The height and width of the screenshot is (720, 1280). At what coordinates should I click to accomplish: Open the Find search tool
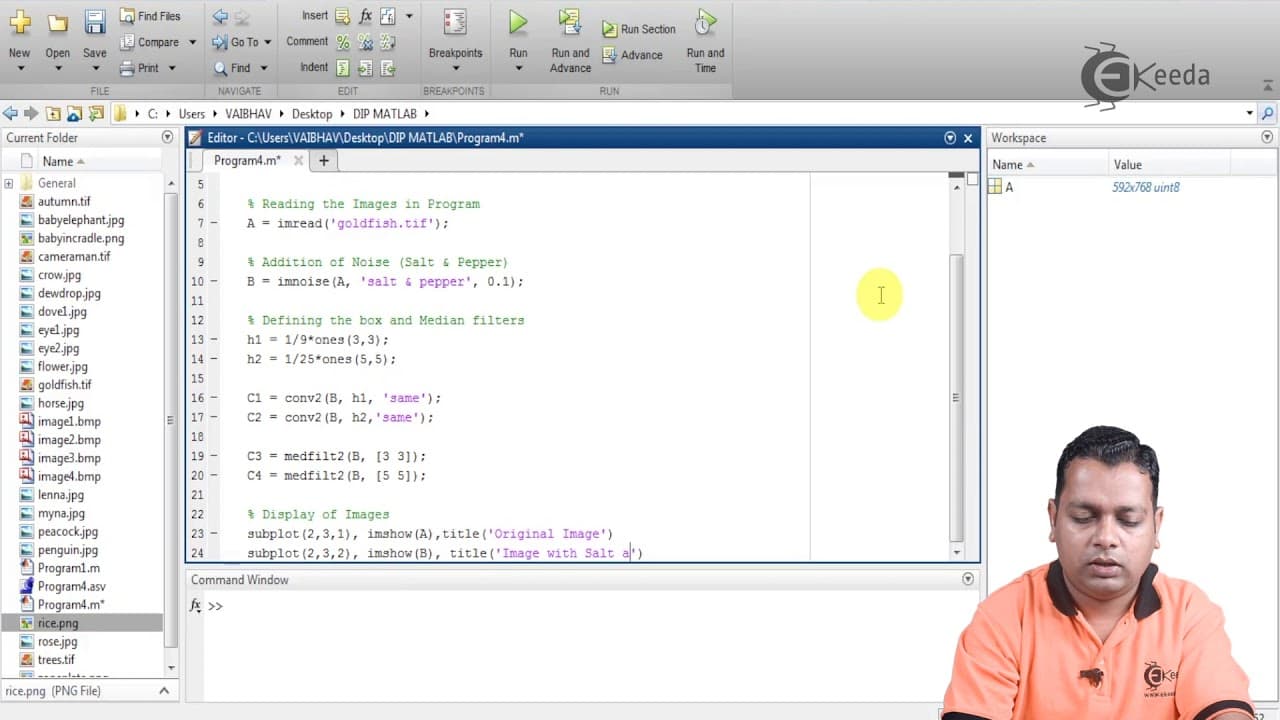click(x=232, y=68)
